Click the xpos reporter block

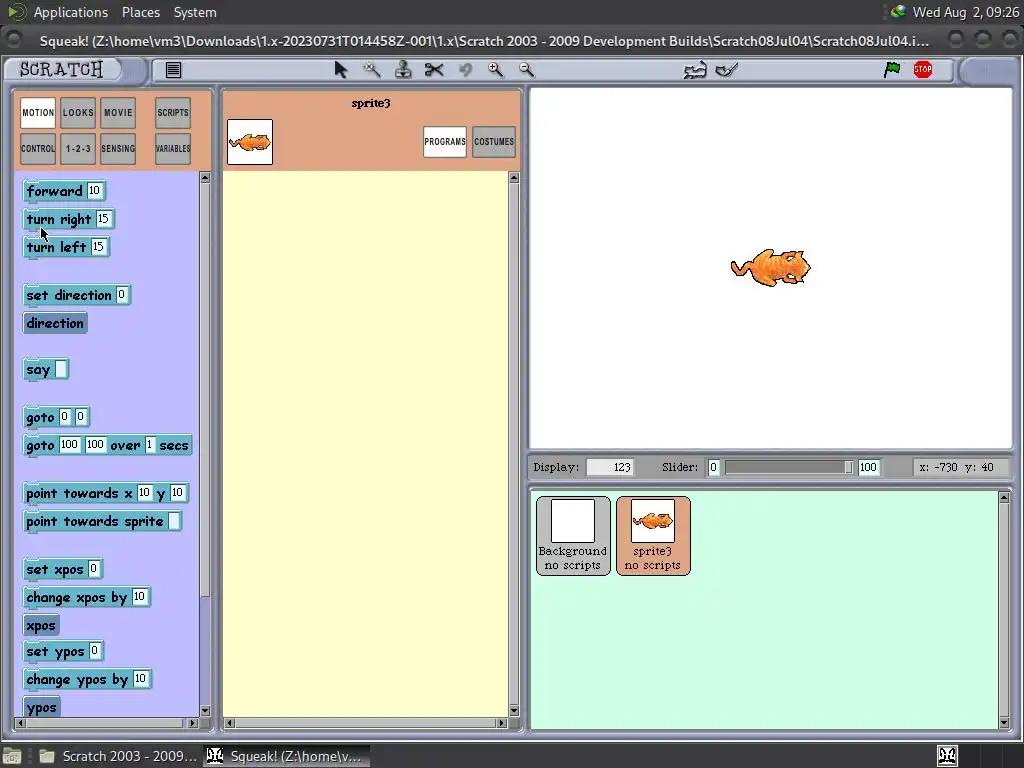(41, 626)
